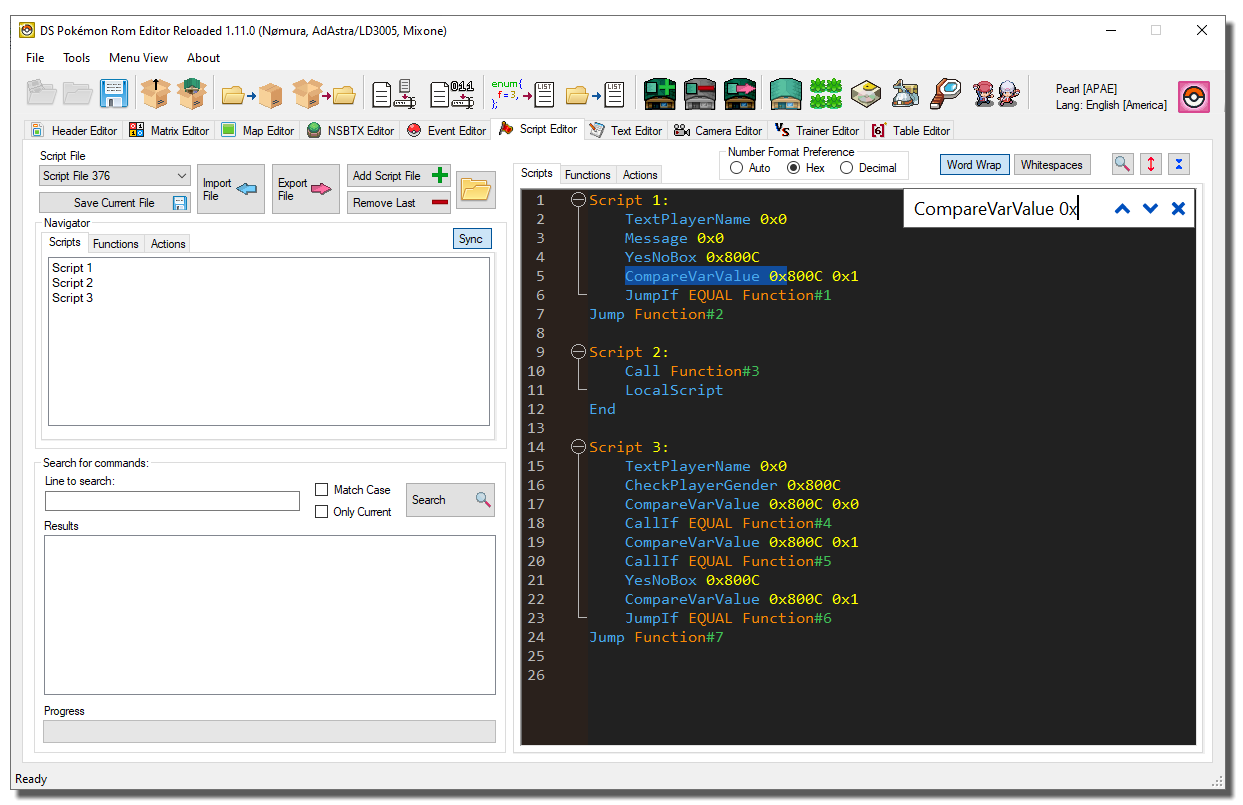The image size is (1243, 805).
Task: Switch to the Table Editor tab
Action: pyautogui.click(x=910, y=130)
